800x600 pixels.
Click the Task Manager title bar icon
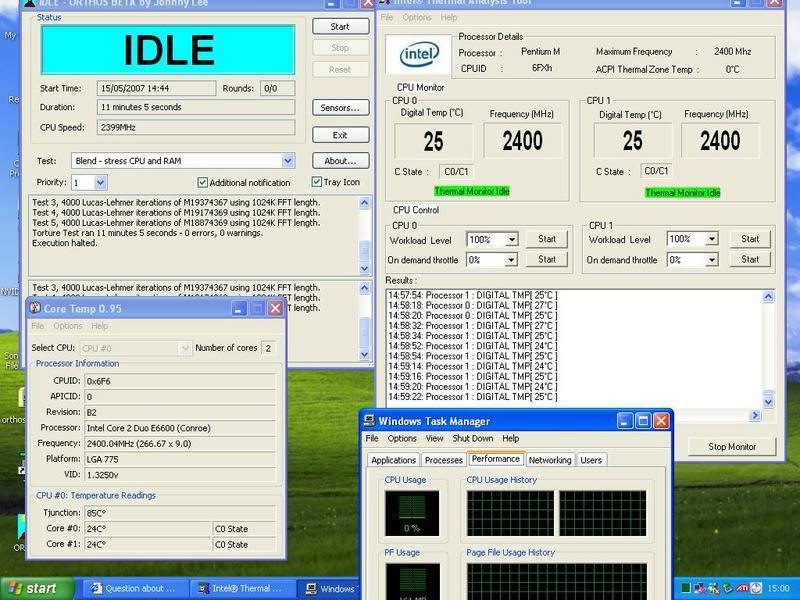pos(369,421)
